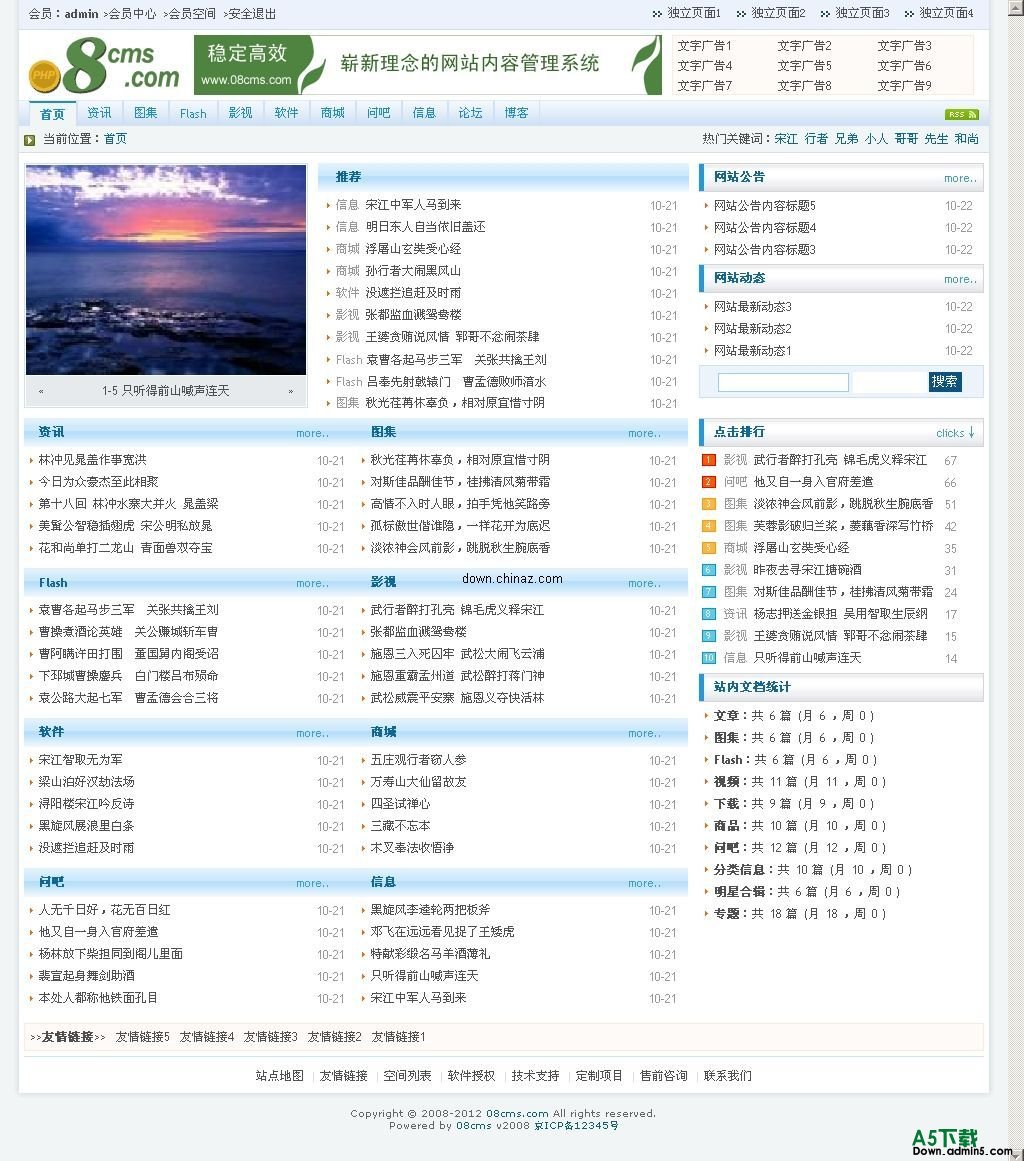Click 联系我们 in the footer menu
Viewport: 1024px width, 1161px height.
point(727,1076)
